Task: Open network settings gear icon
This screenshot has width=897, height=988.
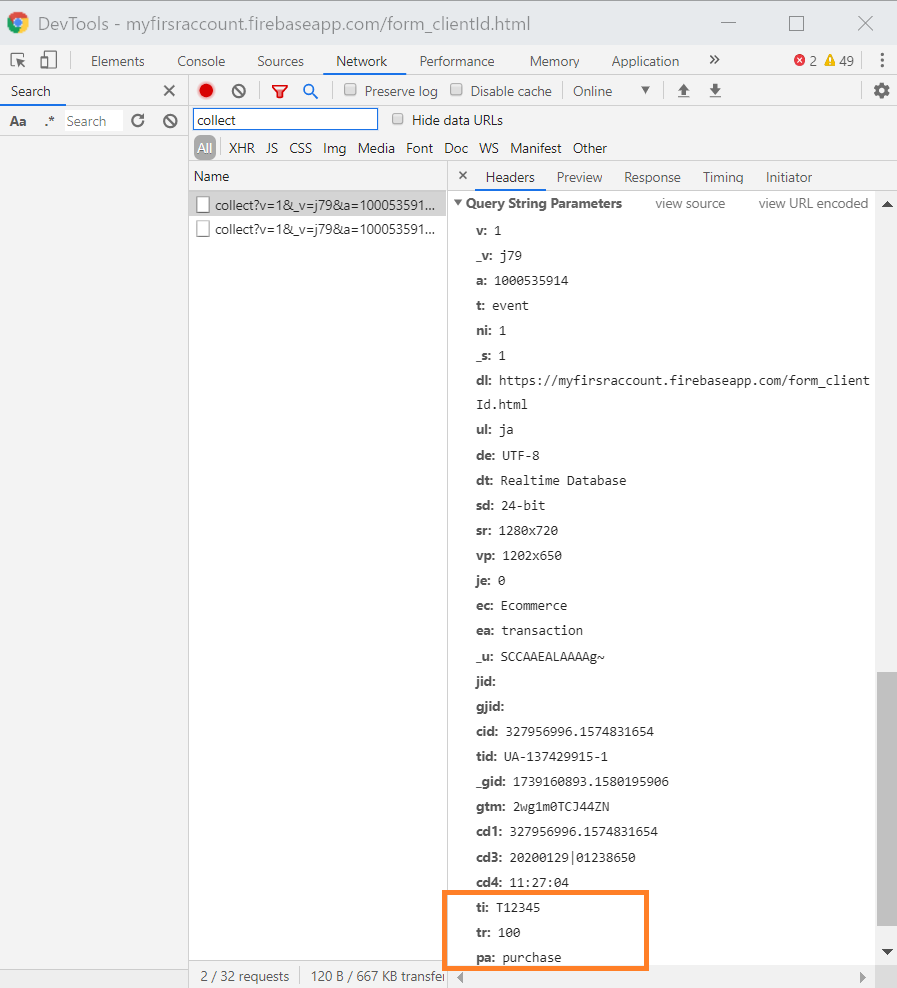Action: [881, 91]
